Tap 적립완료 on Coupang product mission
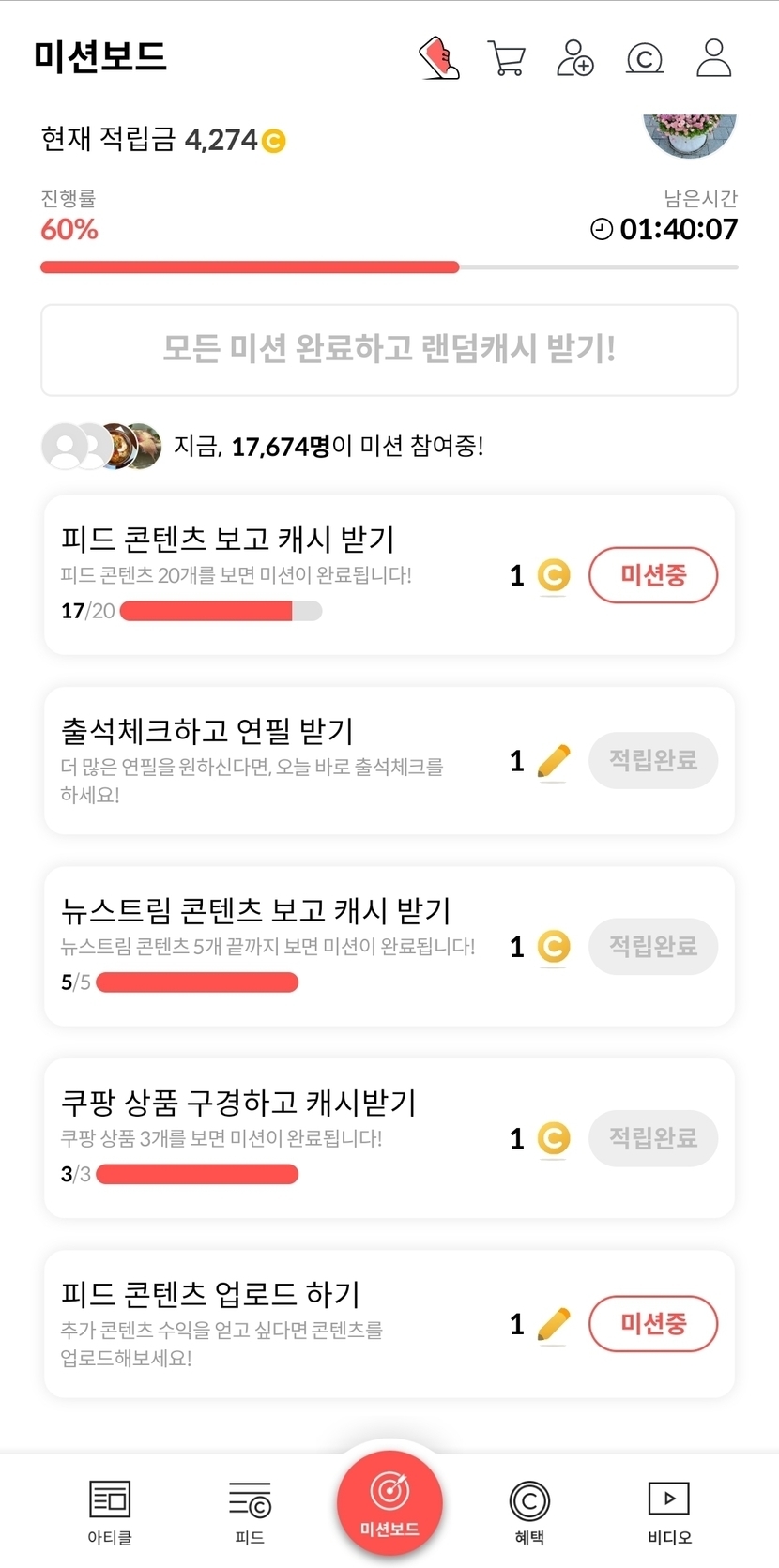 653,1138
